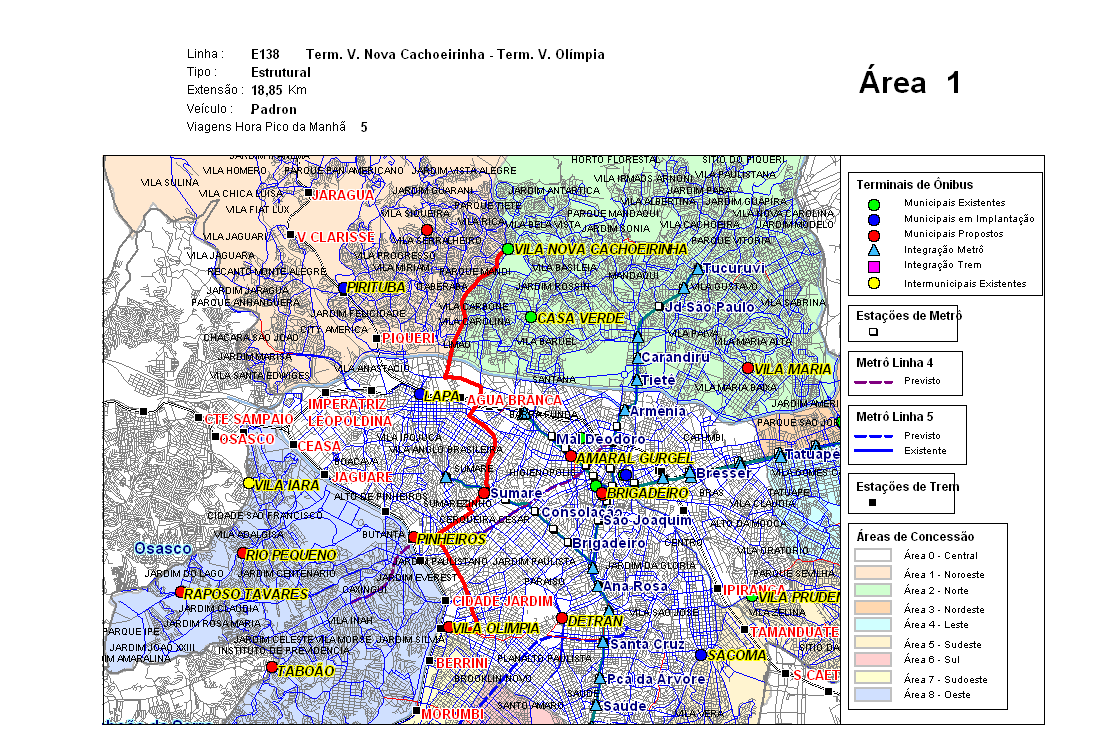
Task: Select the magenta Integração Trem legend square
Action: pyautogui.click(x=874, y=266)
